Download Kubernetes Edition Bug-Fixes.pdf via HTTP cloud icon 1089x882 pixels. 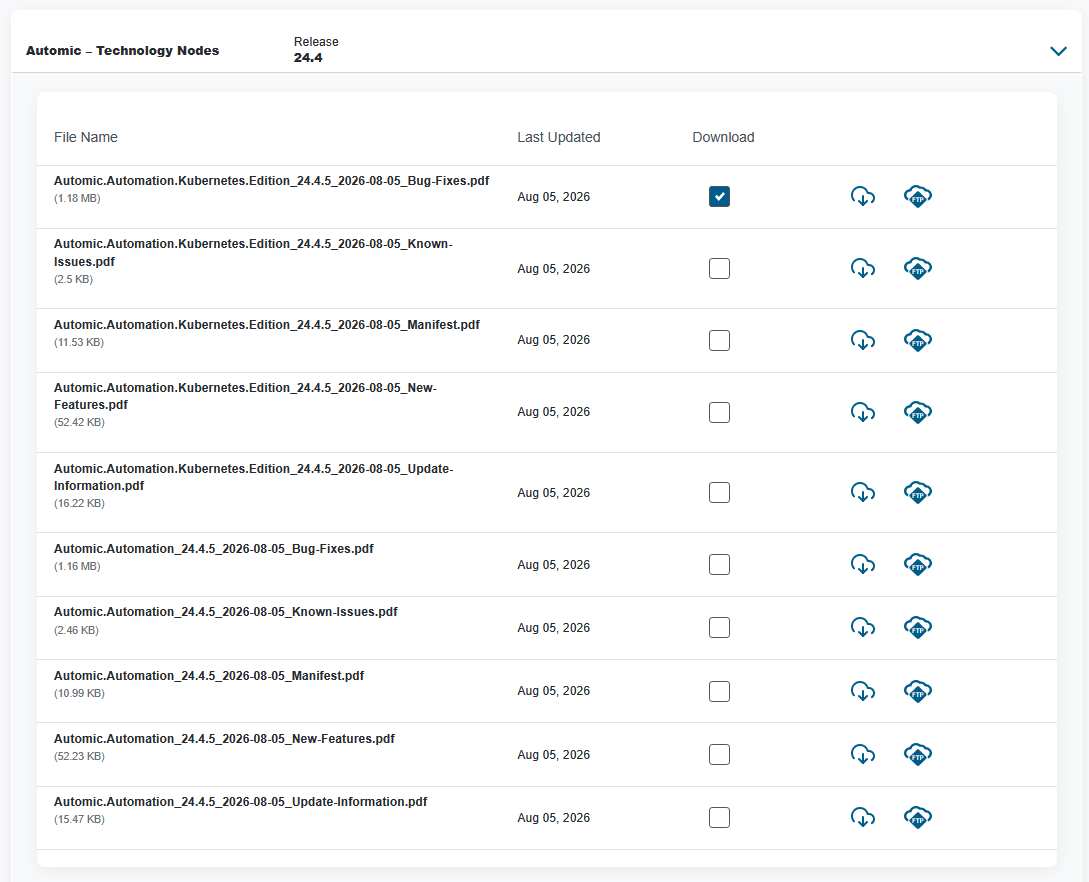(x=863, y=197)
